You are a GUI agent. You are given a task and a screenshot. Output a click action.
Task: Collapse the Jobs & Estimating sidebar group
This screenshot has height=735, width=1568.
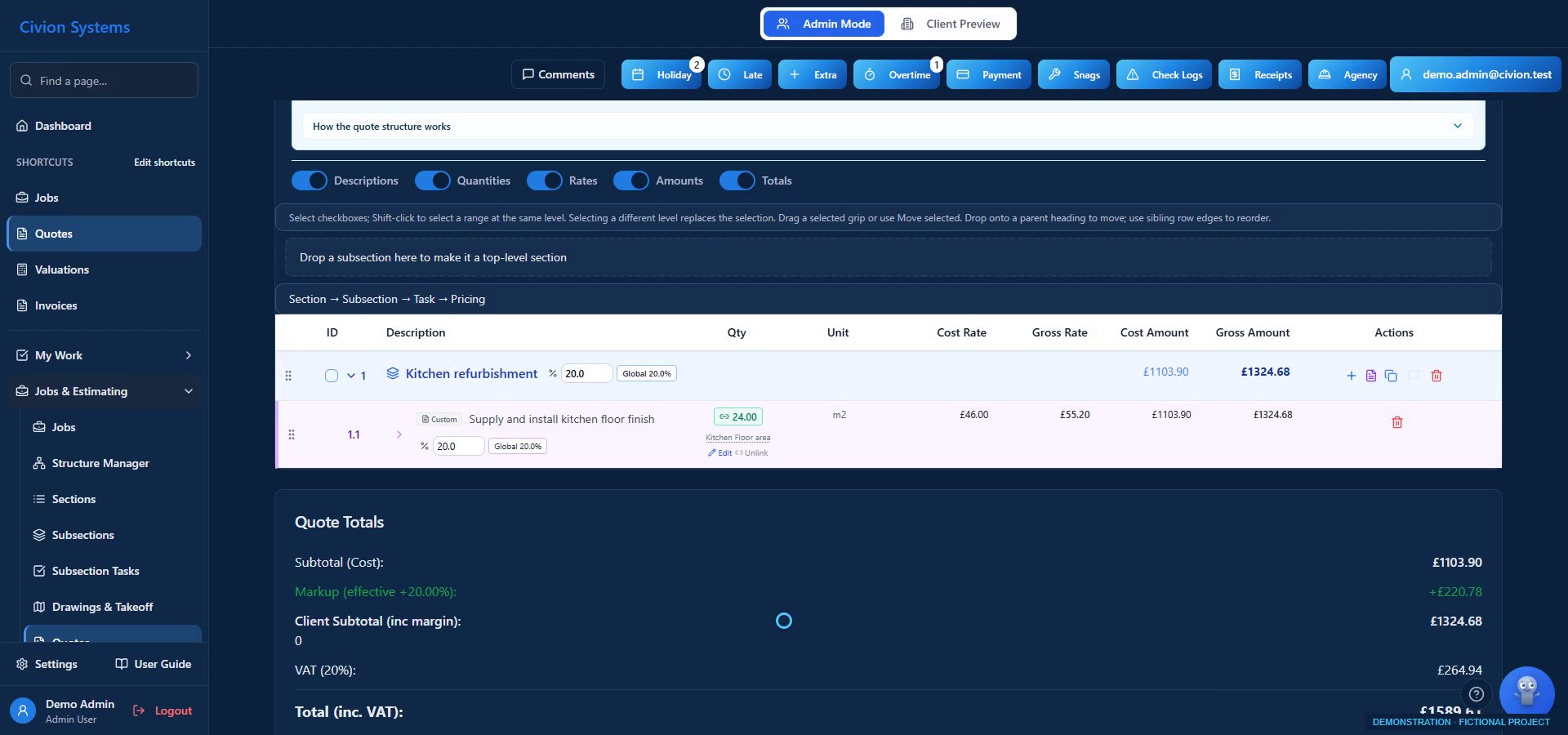(105, 391)
